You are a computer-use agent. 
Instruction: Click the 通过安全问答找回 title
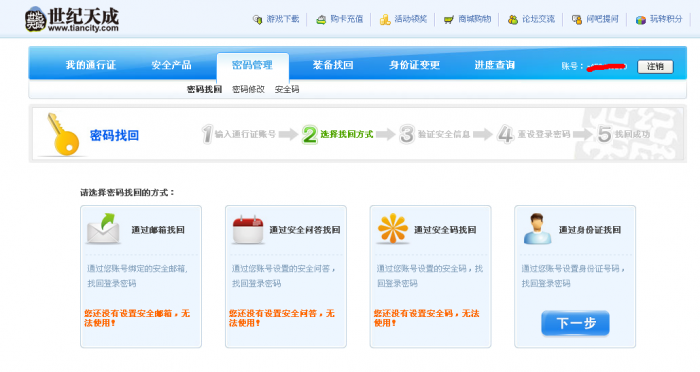click(305, 230)
